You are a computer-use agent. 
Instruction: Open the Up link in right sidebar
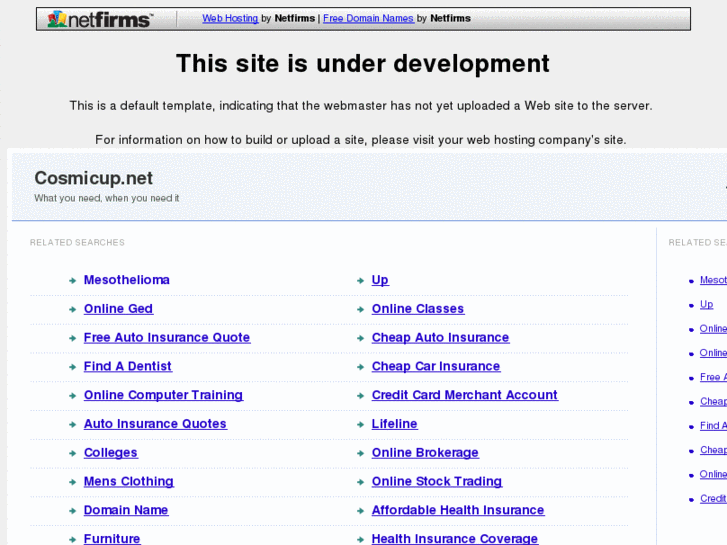[707, 304]
